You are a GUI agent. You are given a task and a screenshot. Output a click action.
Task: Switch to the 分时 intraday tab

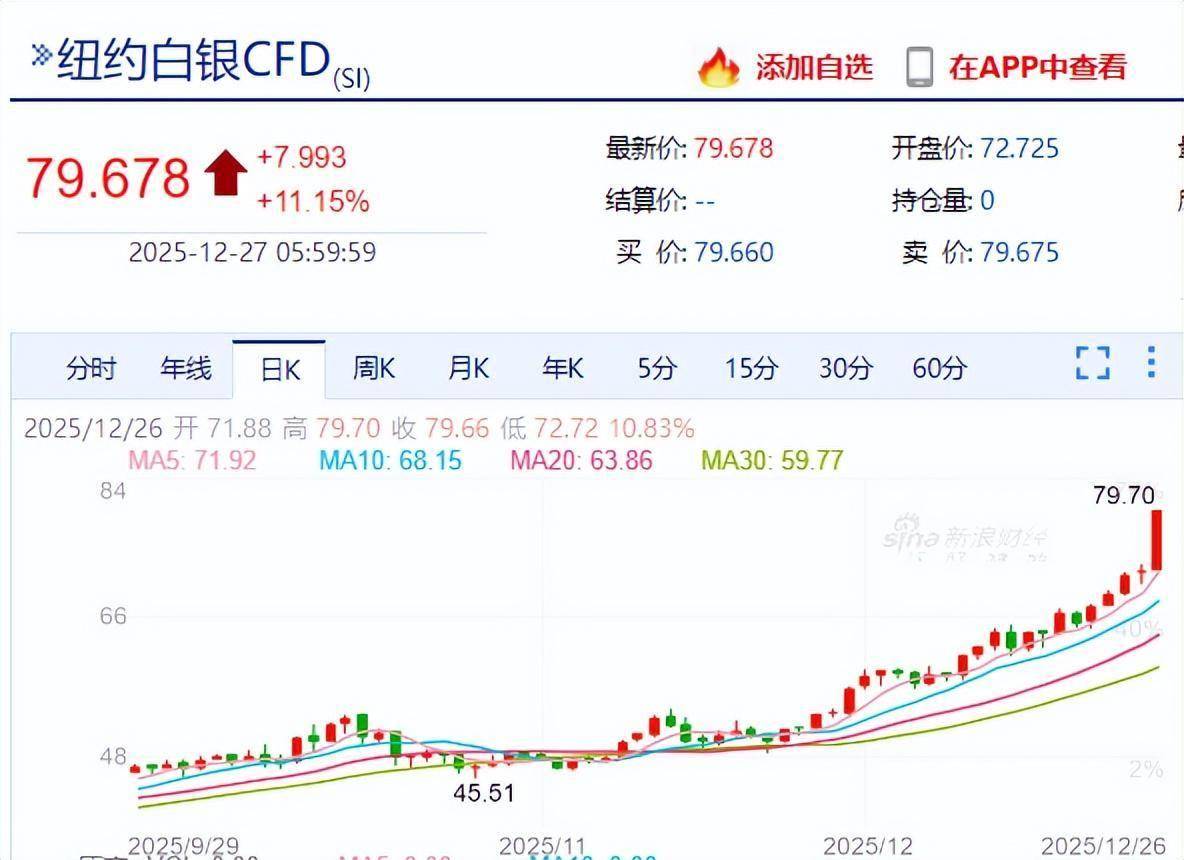point(92,369)
